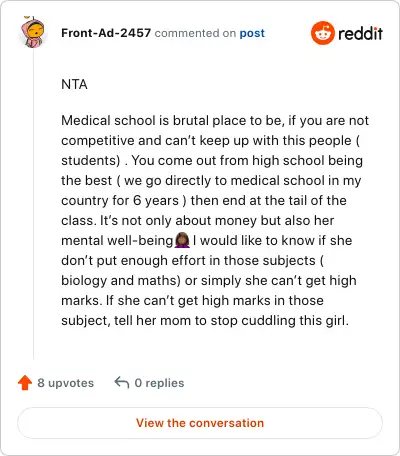This screenshot has height=456, width=400.
Task: Click the "biology and maths" phrase
Action: tap(121, 280)
